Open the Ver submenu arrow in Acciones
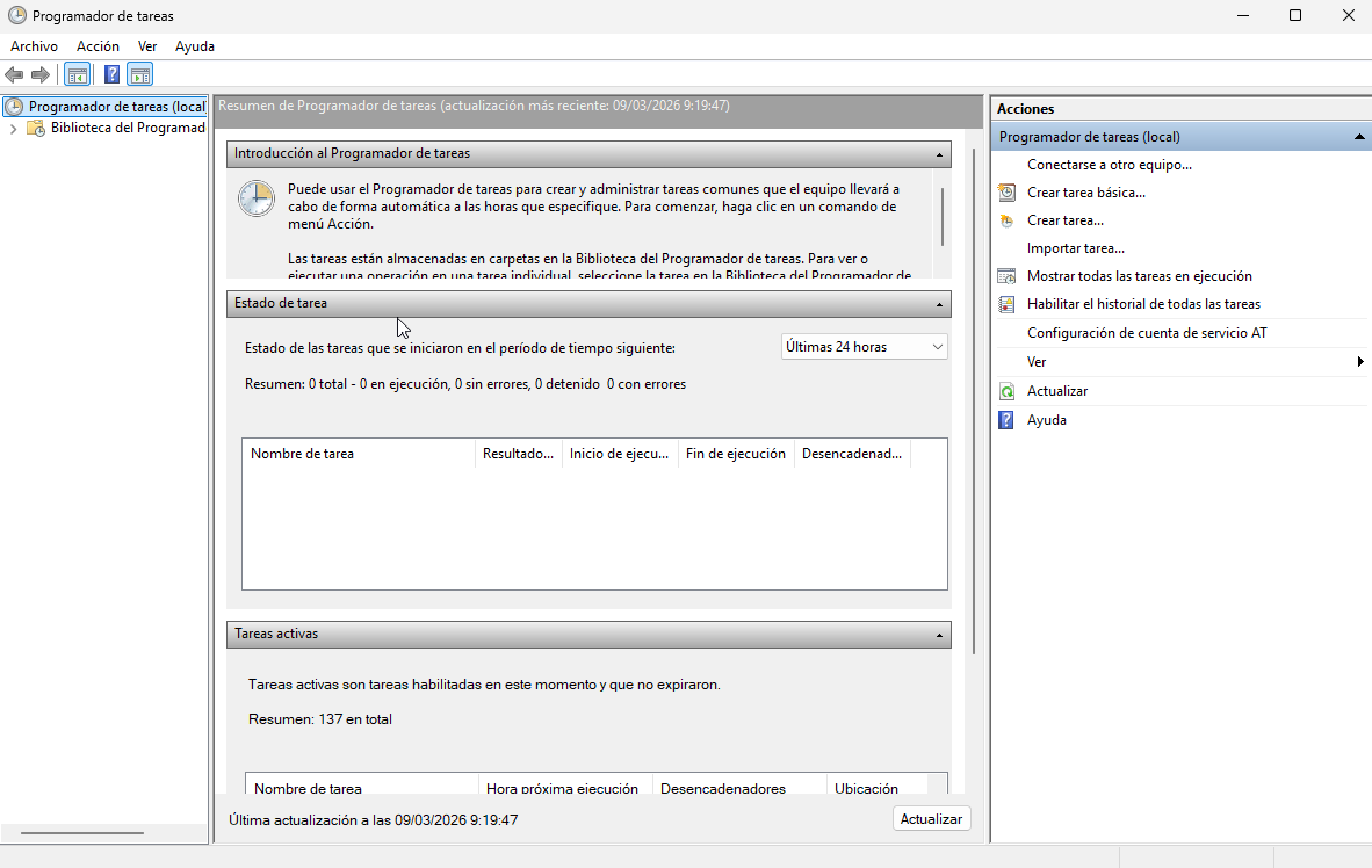1372x868 pixels. [1360, 362]
